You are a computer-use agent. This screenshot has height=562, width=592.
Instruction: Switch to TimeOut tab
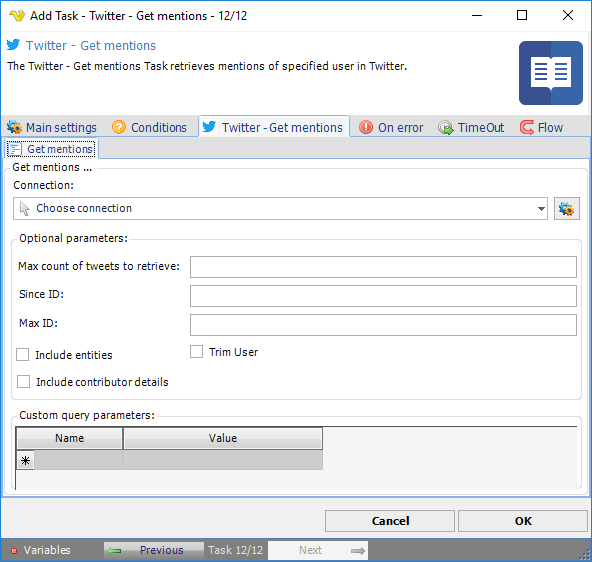[x=471, y=127]
